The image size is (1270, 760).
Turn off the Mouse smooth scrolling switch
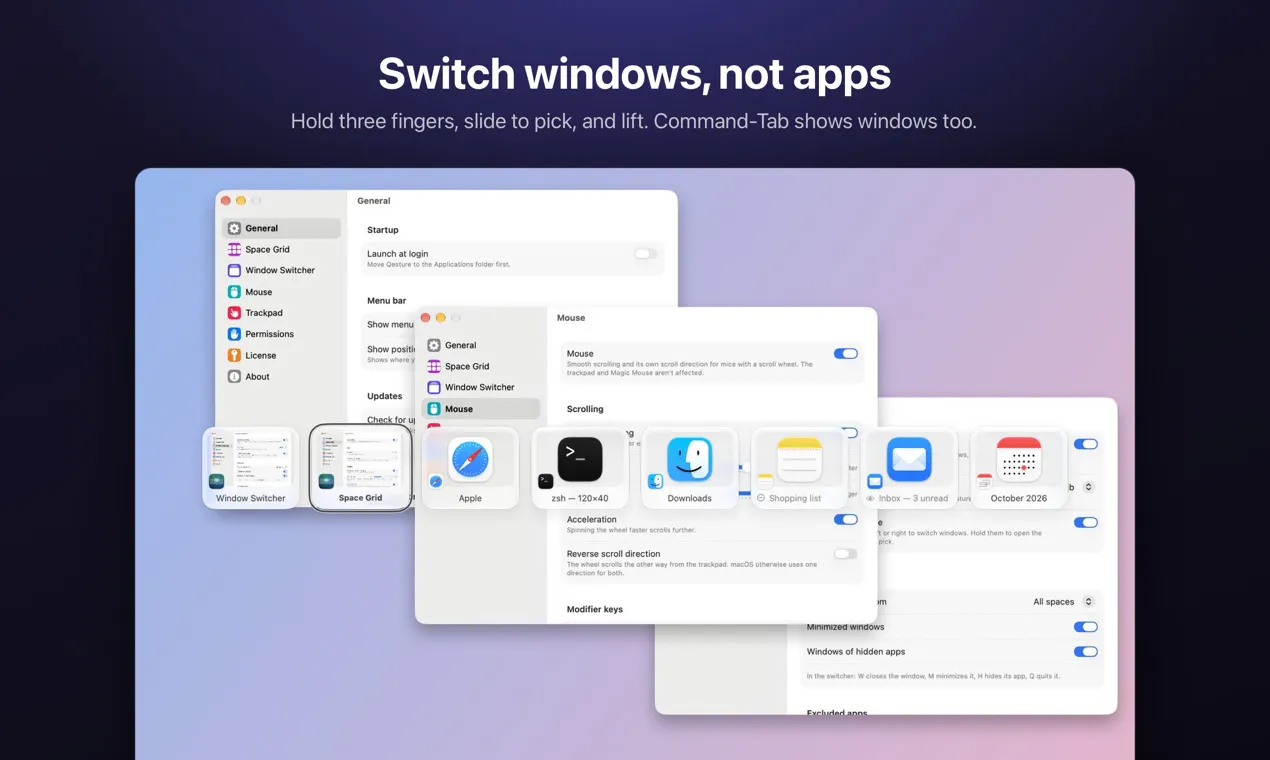846,353
